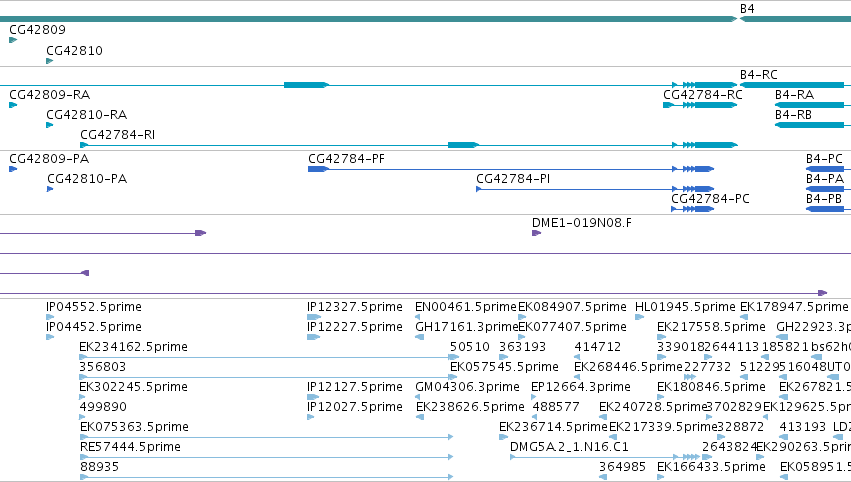
Task: Click EST EK178947.5prime
Action: click(794, 307)
